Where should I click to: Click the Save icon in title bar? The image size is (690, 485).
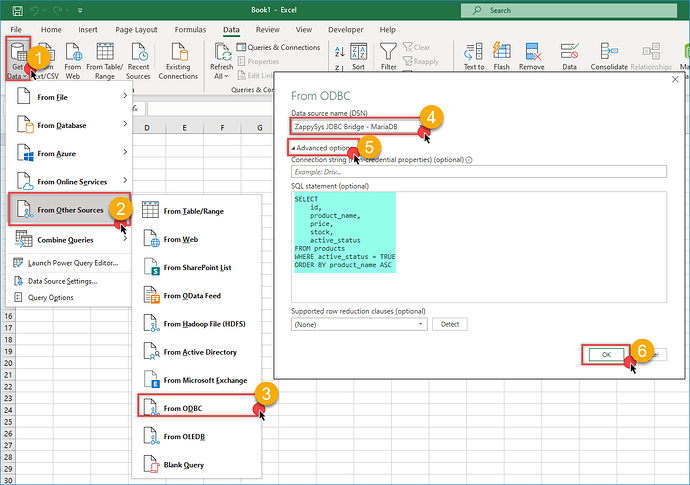[17, 10]
